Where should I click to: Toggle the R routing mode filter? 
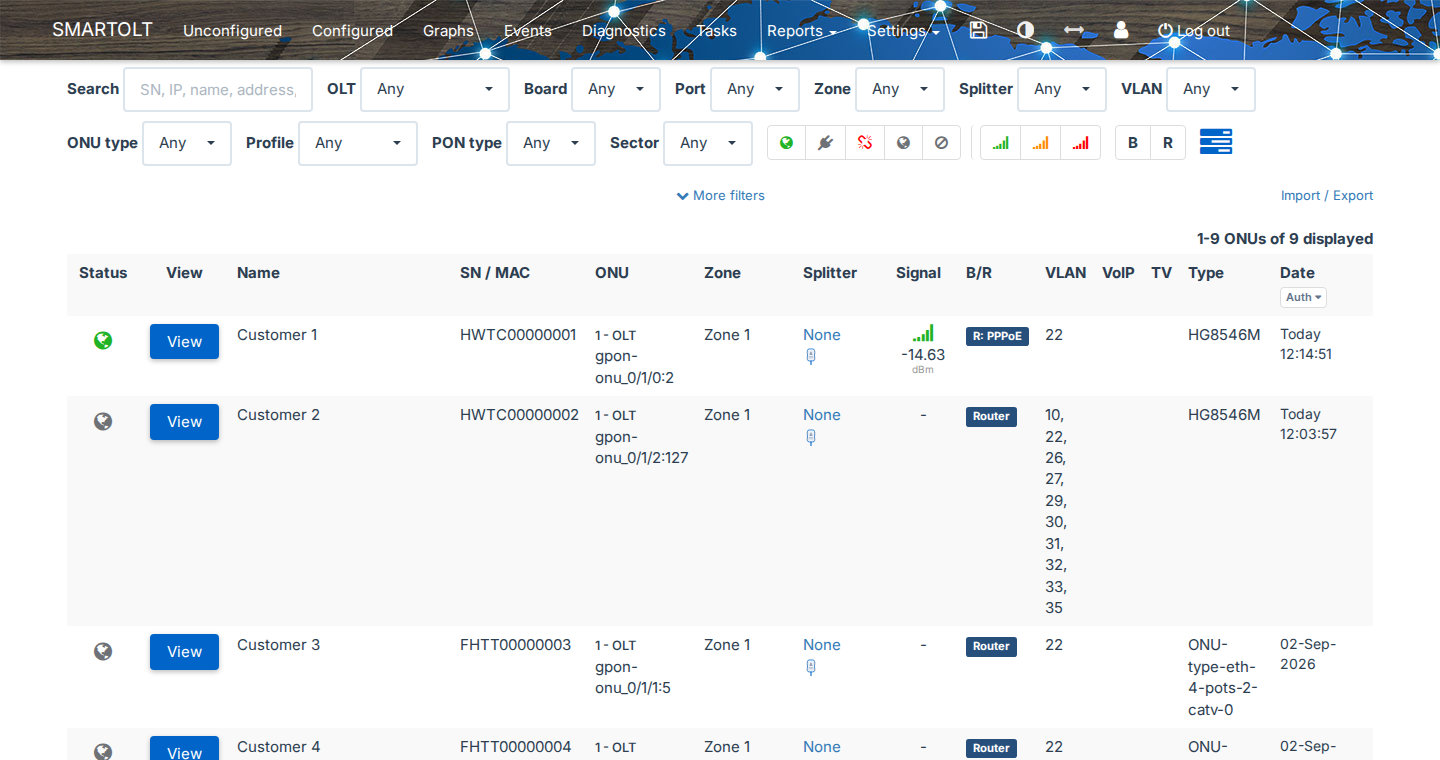(x=1168, y=143)
